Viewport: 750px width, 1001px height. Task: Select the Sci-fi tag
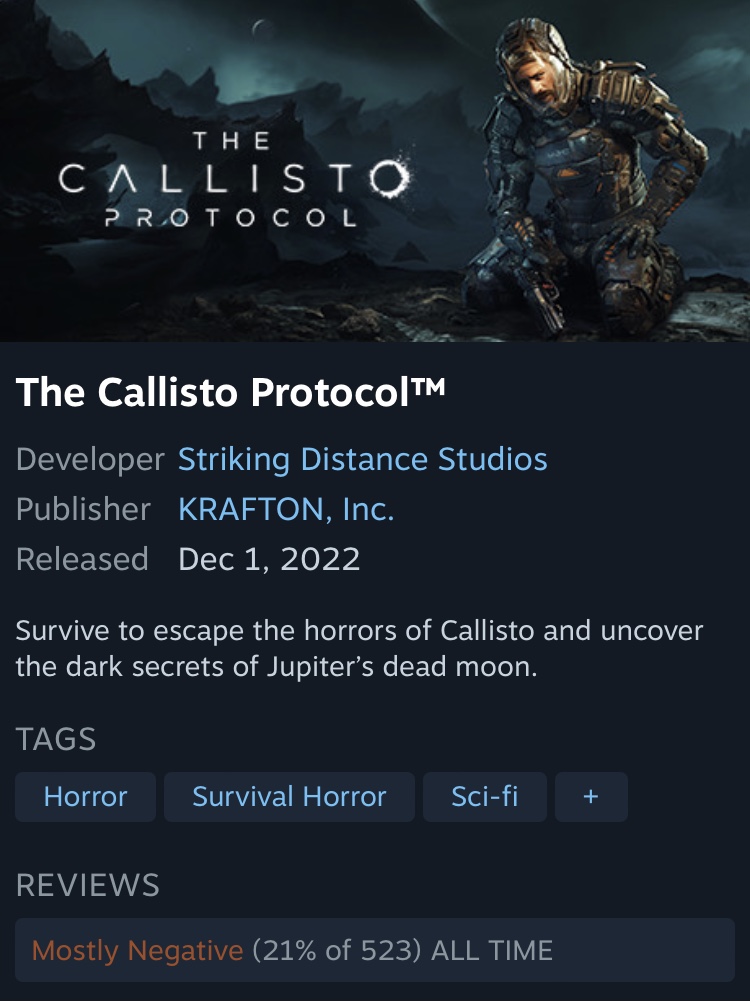pos(484,797)
